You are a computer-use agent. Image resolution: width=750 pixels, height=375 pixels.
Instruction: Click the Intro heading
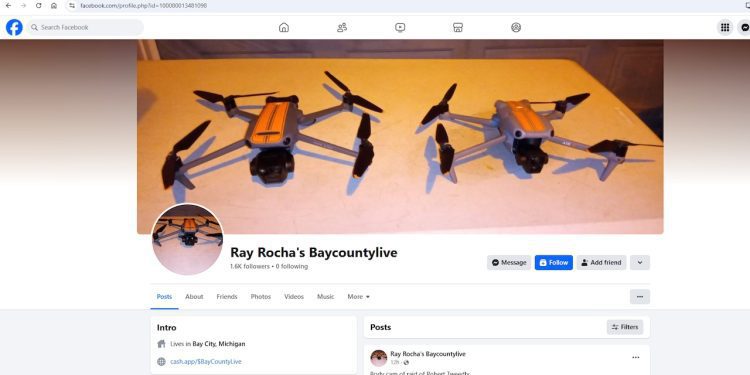coord(166,328)
